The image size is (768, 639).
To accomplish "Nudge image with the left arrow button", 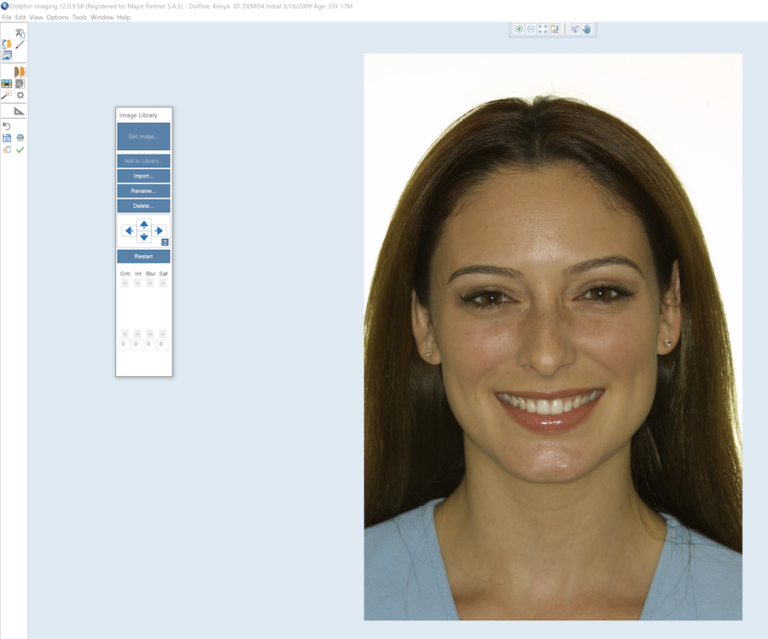I will click(x=128, y=231).
